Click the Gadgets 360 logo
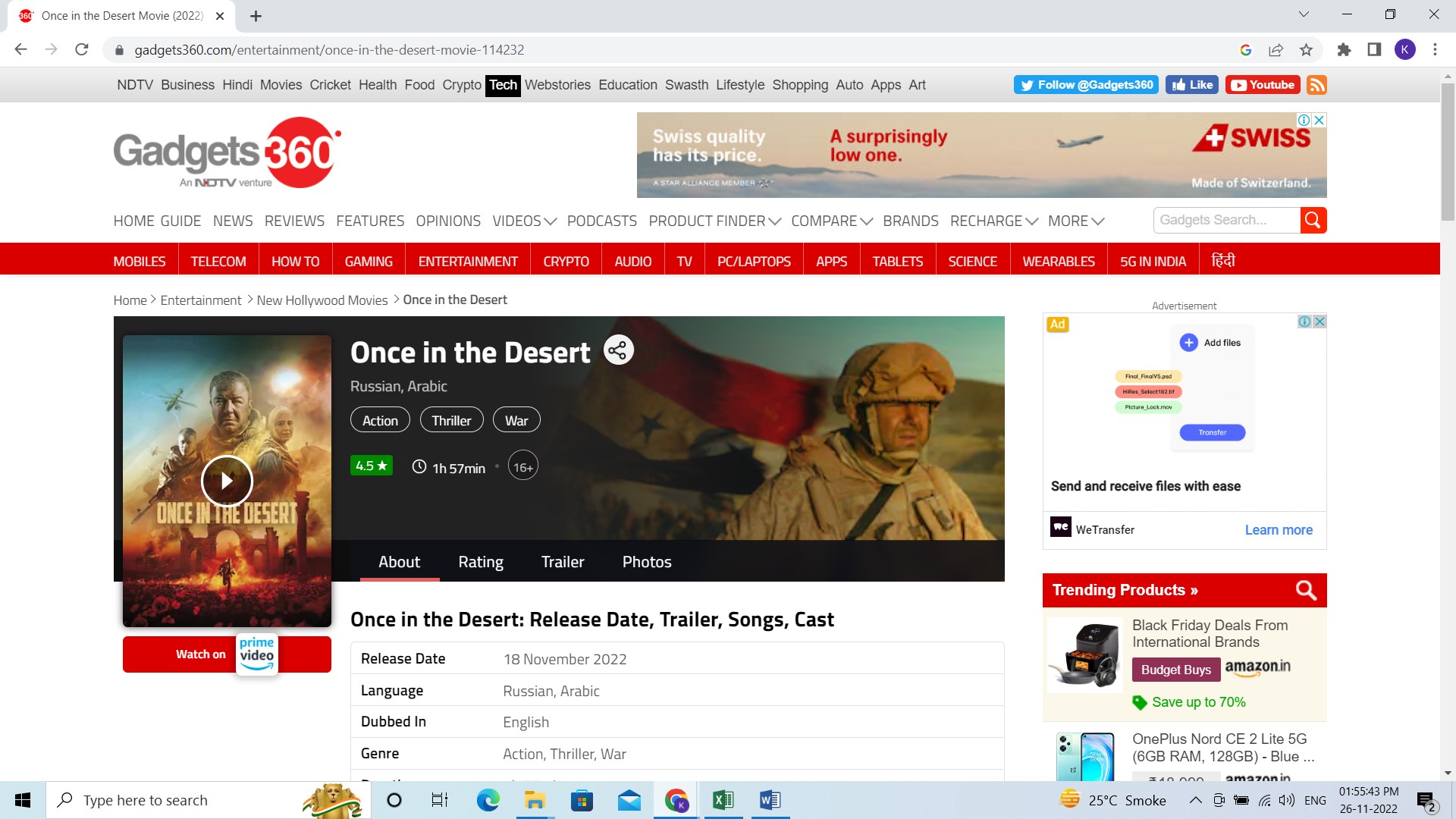The width and height of the screenshot is (1456, 819). coord(227,152)
